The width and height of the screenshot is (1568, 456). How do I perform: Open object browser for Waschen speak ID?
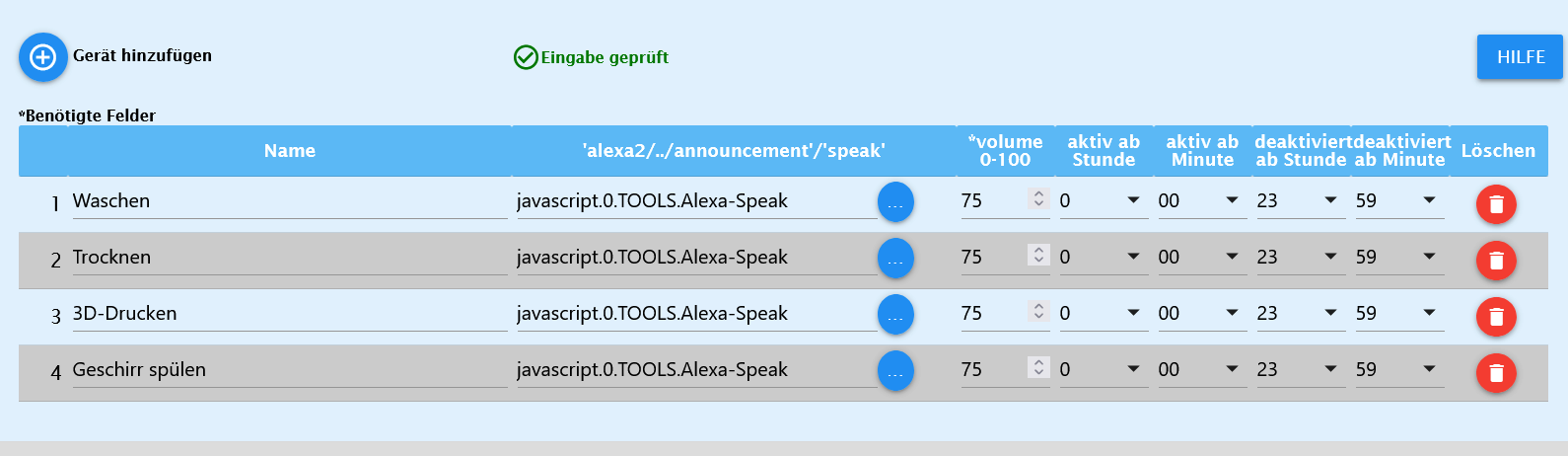pyautogui.click(x=895, y=202)
